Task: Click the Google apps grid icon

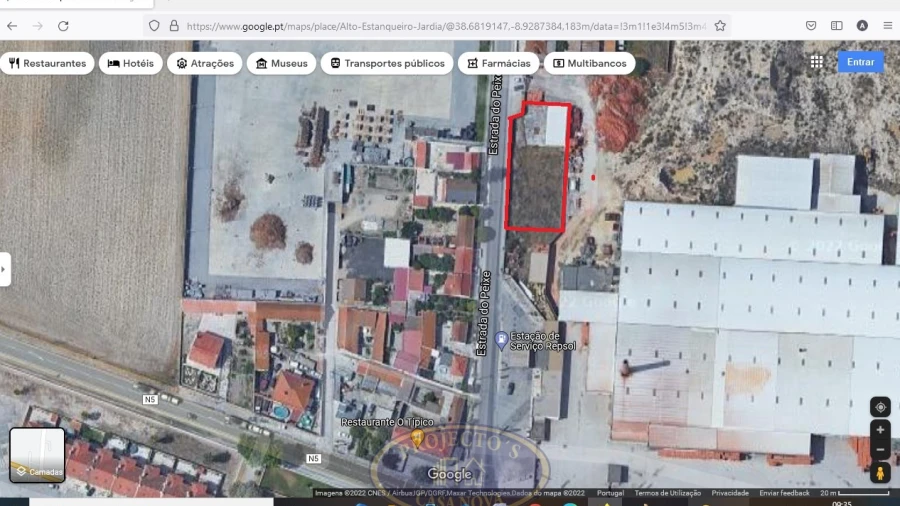Action: point(817,62)
